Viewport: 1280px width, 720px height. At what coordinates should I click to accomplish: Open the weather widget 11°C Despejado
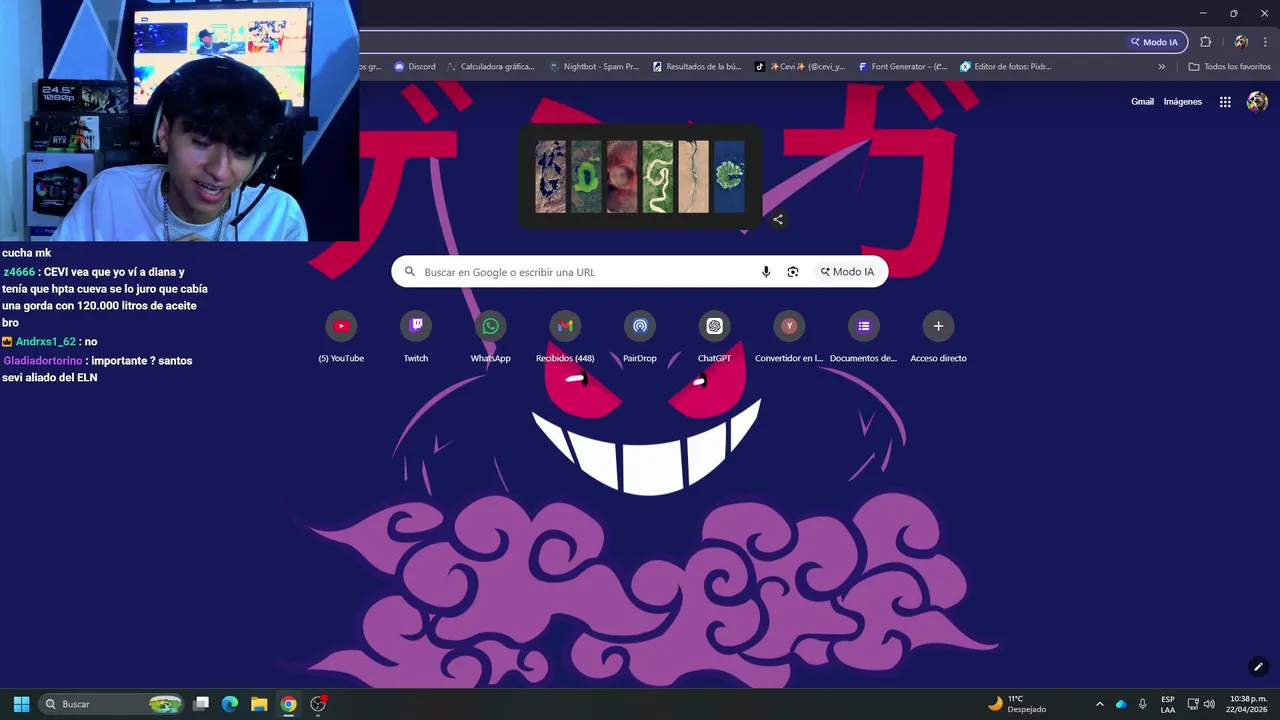[x=1017, y=704]
